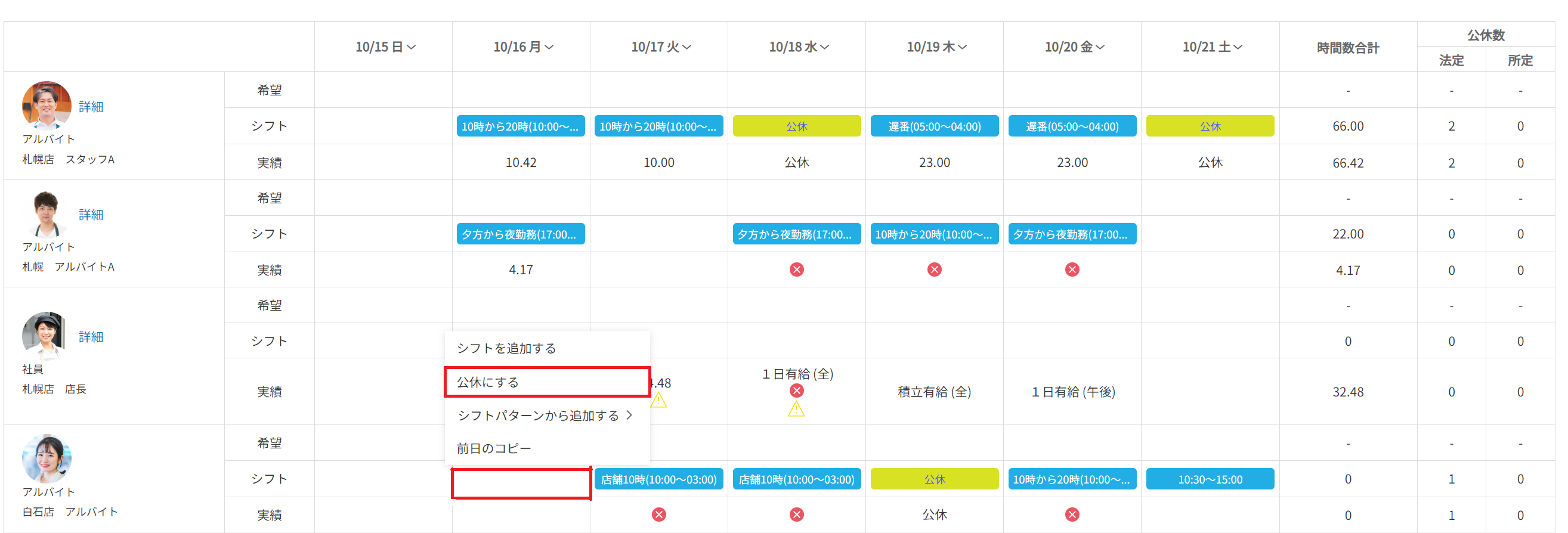Click the empty highlighted shift cell on 10/16

coord(521,483)
